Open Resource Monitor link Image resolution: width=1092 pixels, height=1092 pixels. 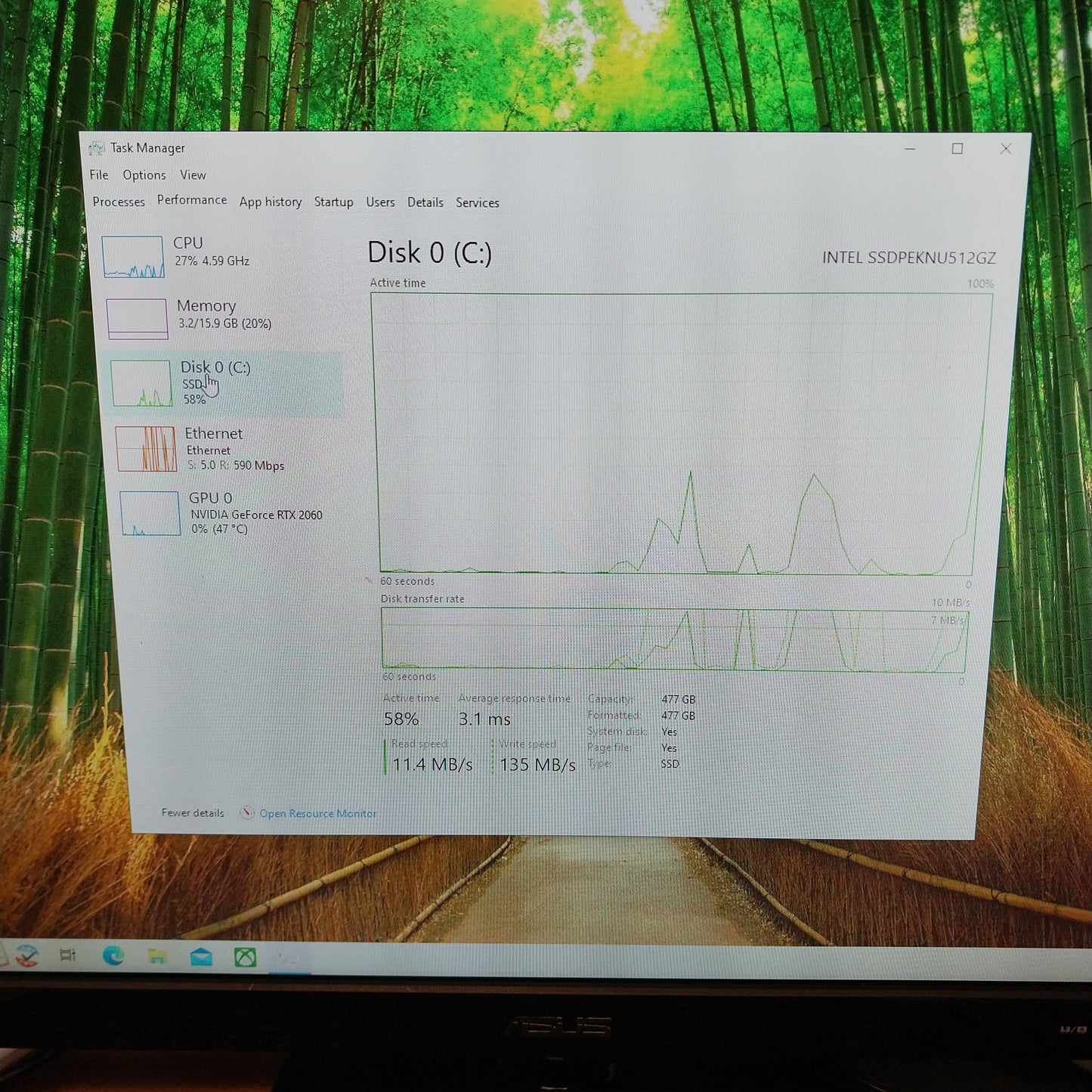click(x=317, y=814)
